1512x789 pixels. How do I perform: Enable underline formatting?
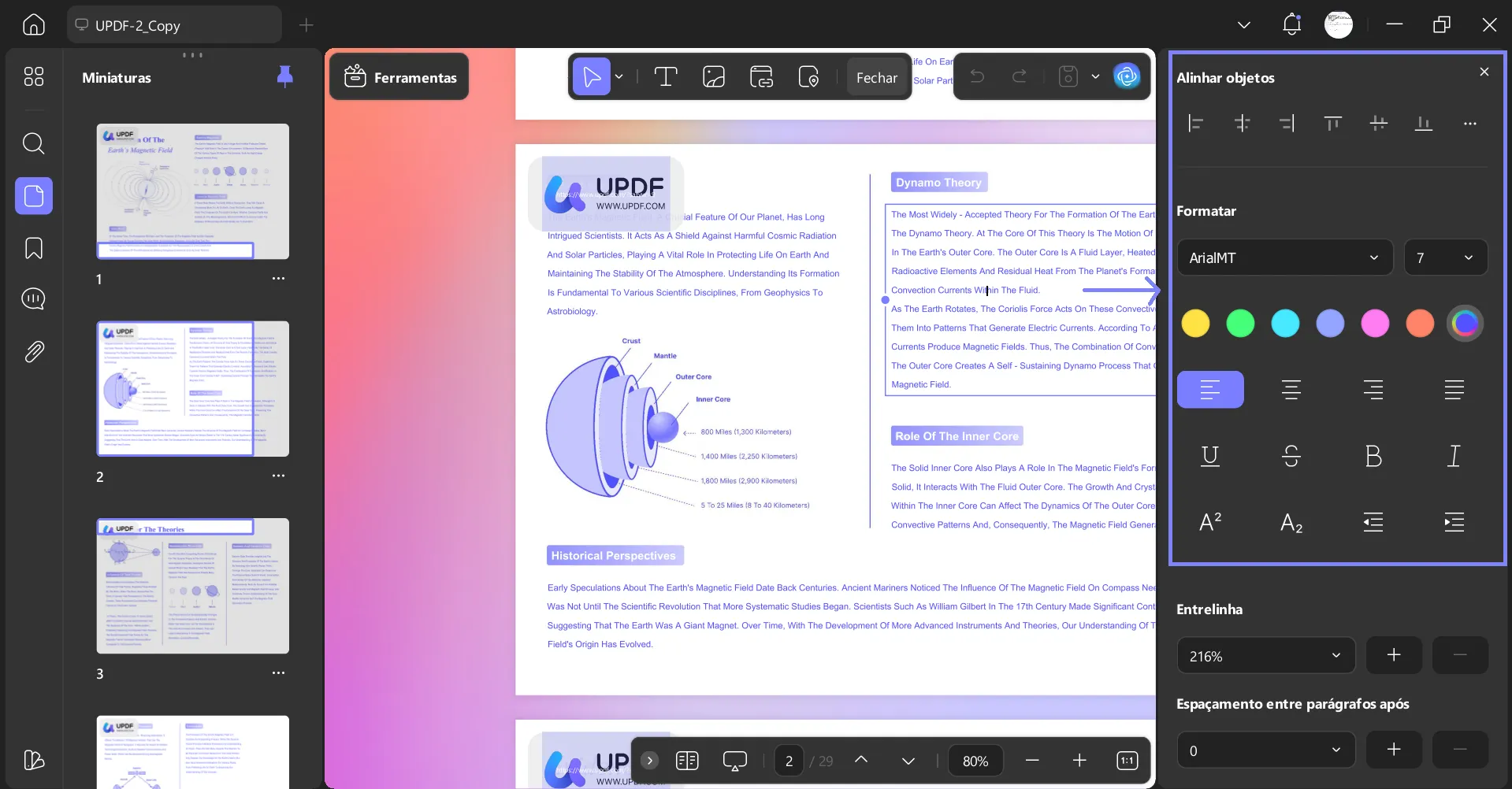1210,456
